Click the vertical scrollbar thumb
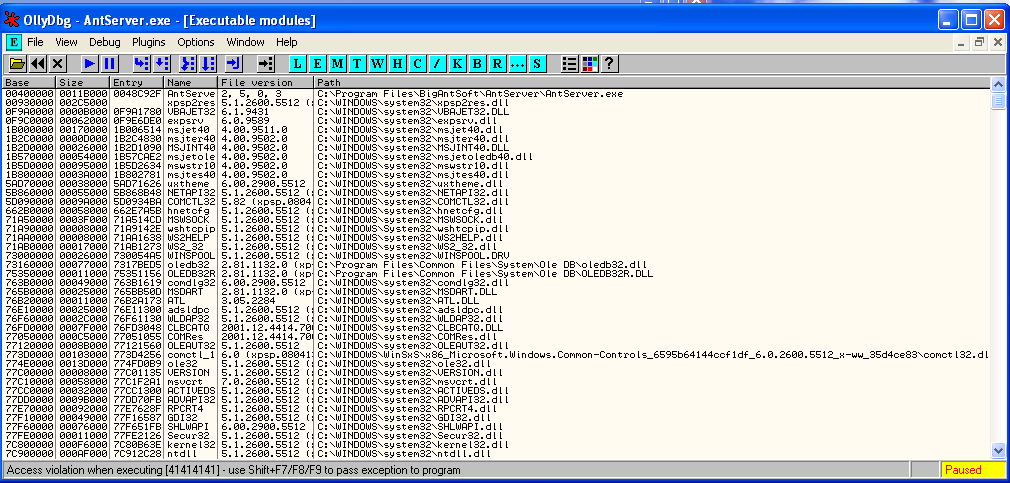This screenshot has height=483, width=1010. (x=998, y=101)
